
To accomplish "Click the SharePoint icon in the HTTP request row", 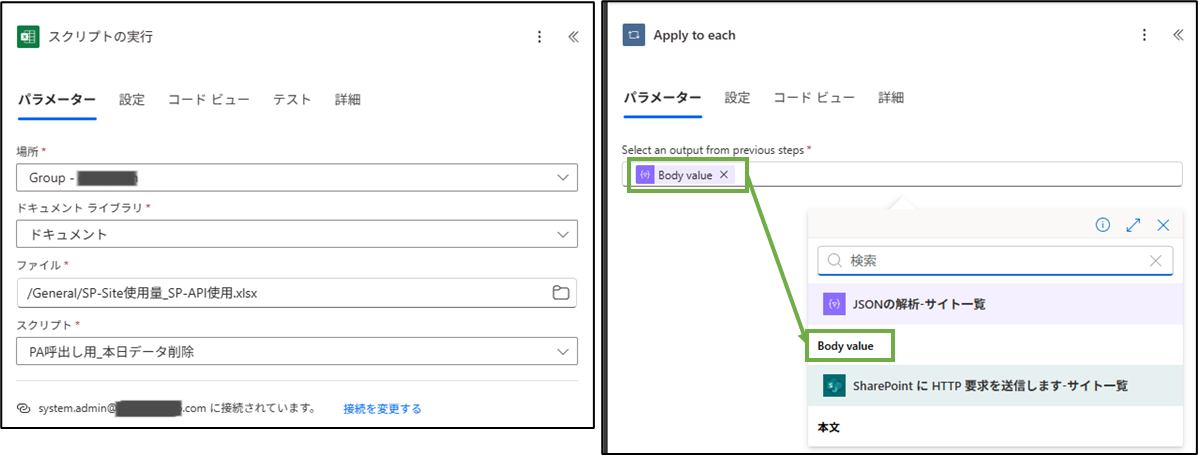I will click(834, 386).
